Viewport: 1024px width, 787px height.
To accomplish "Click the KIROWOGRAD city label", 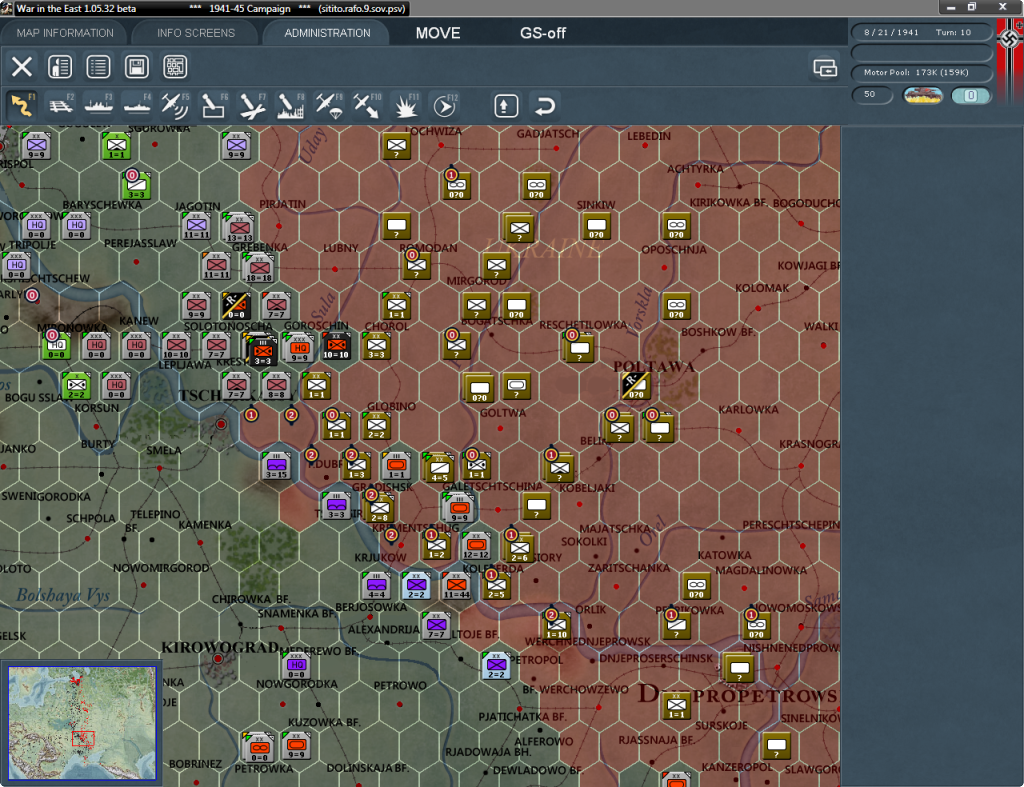I will click(220, 648).
